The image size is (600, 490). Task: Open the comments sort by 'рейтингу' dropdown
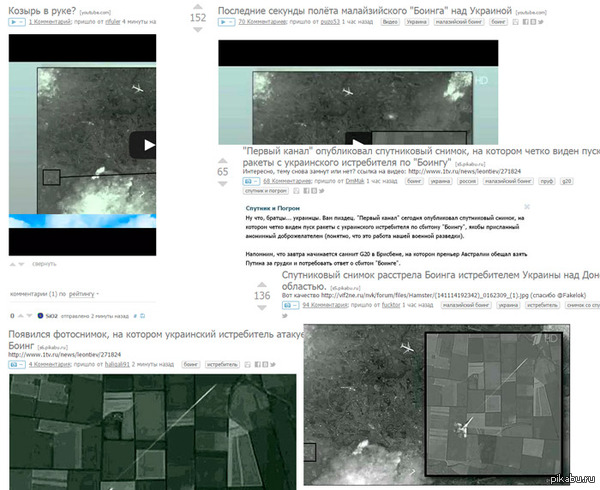click(x=83, y=294)
